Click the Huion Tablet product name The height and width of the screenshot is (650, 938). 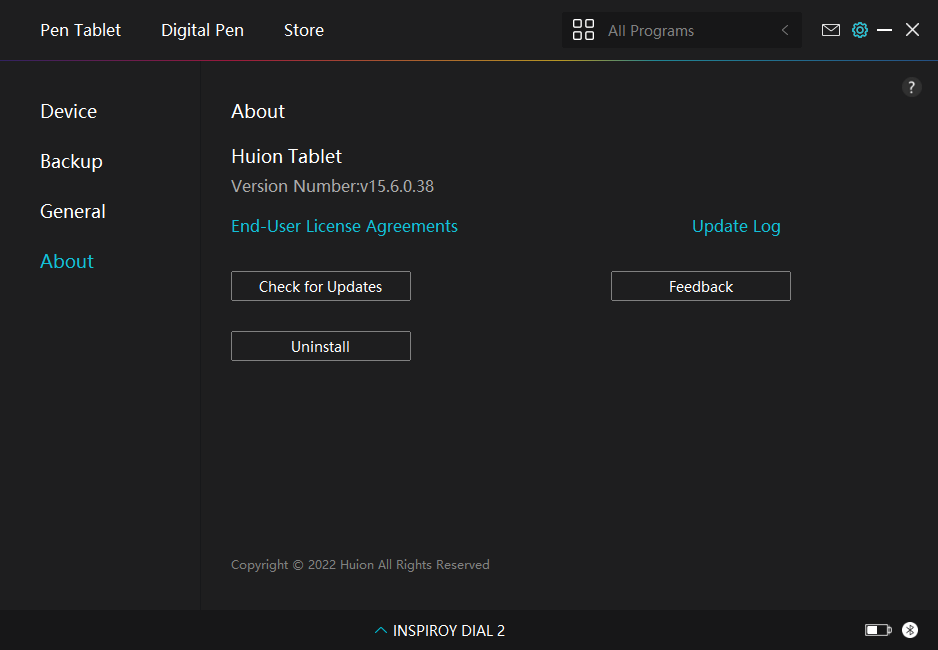(x=286, y=157)
